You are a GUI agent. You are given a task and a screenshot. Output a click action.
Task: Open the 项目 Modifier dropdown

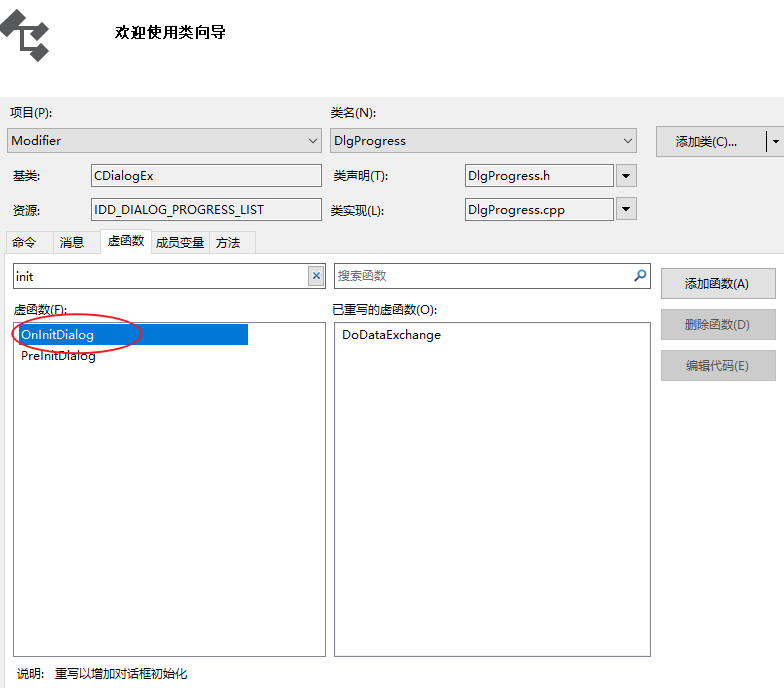pos(164,140)
